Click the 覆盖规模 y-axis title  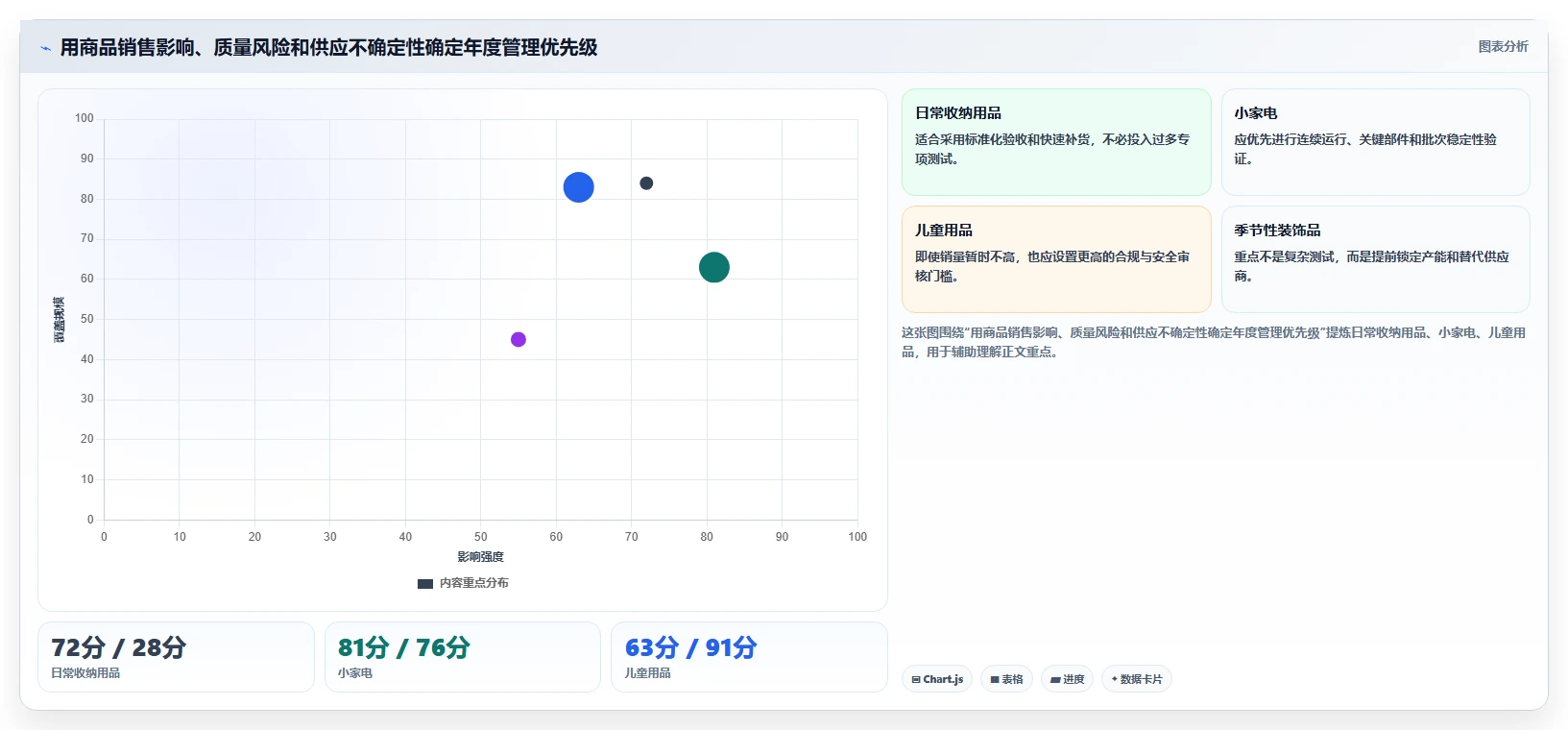(60, 319)
